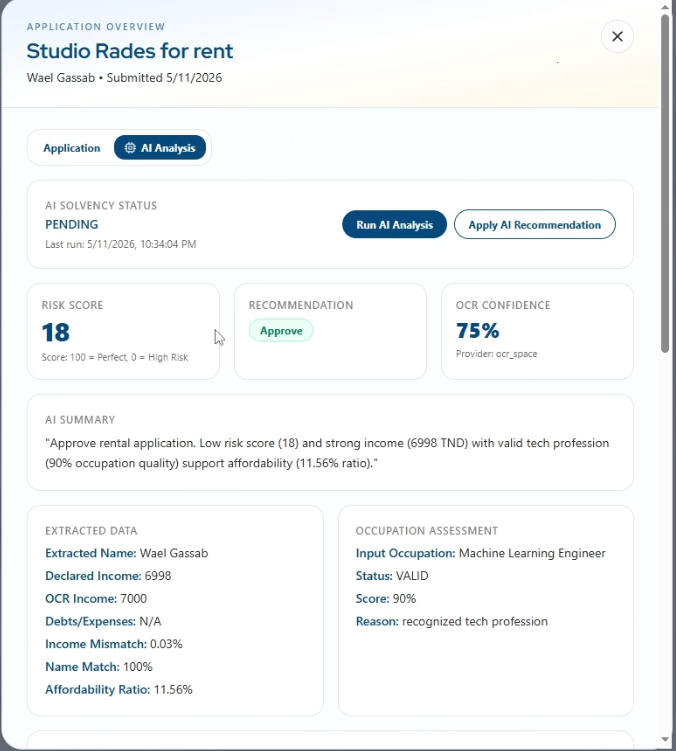The width and height of the screenshot is (676, 751).
Task: Click the scrollbar up arrow
Action: pos(665,7)
